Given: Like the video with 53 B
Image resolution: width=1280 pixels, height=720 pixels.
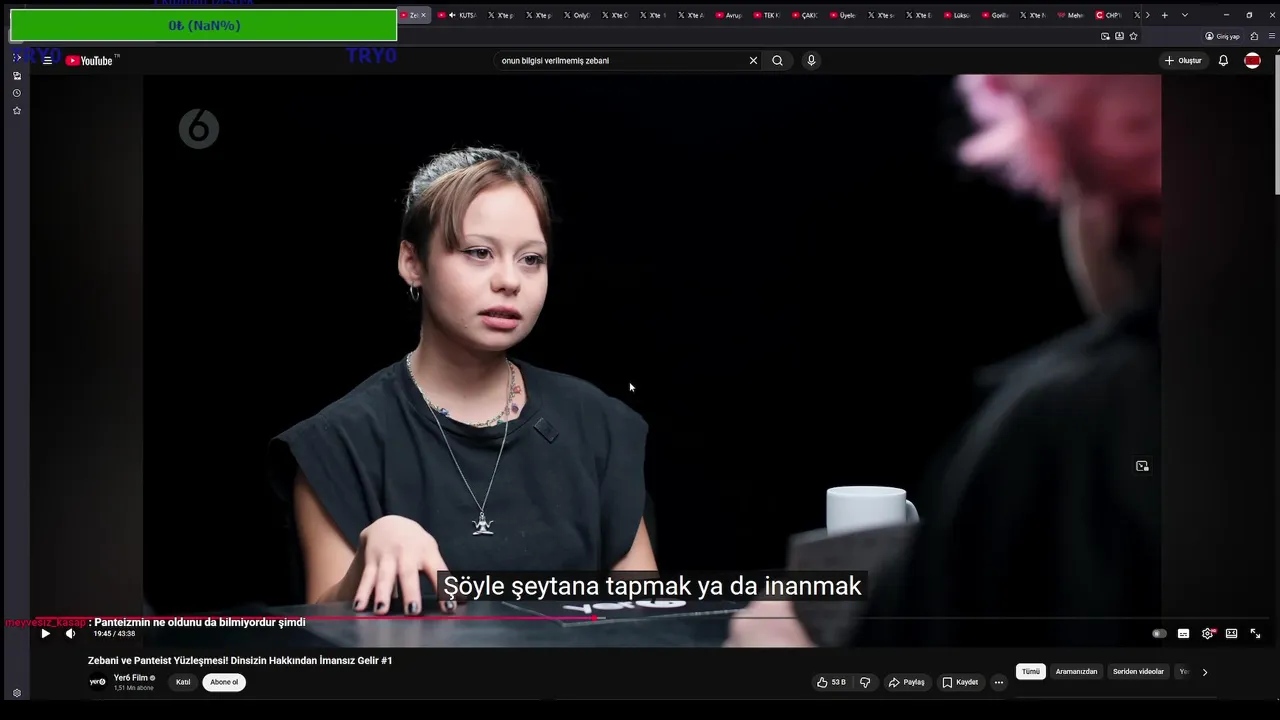Looking at the screenshot, I should (831, 682).
